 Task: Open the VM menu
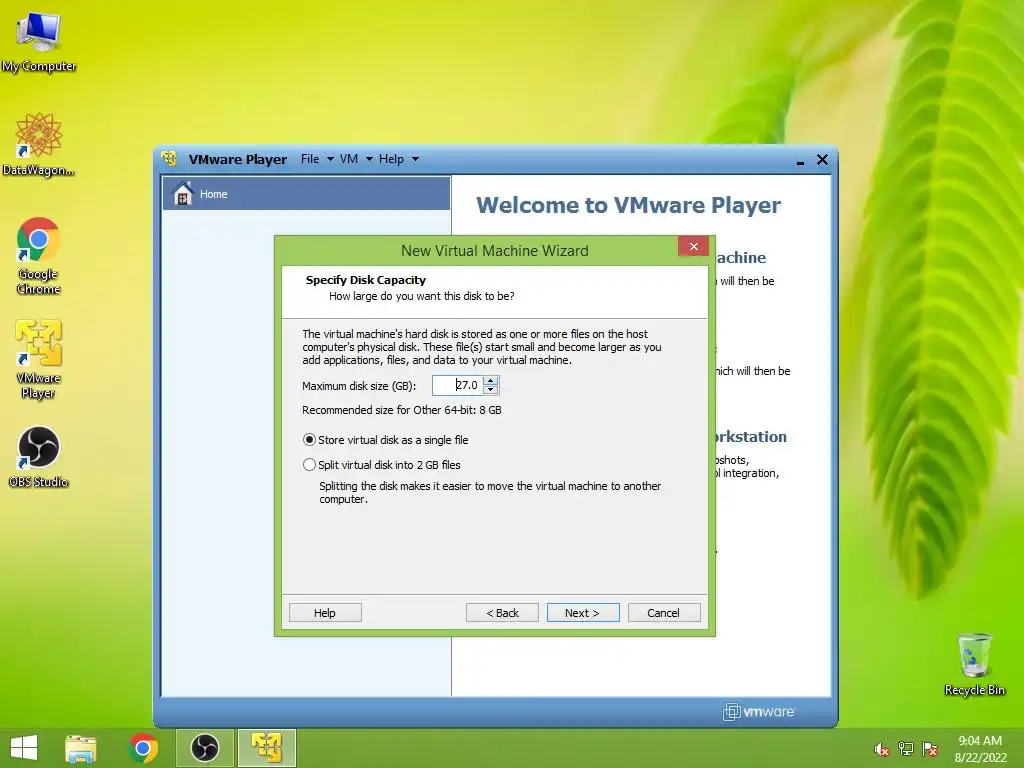[x=349, y=159]
